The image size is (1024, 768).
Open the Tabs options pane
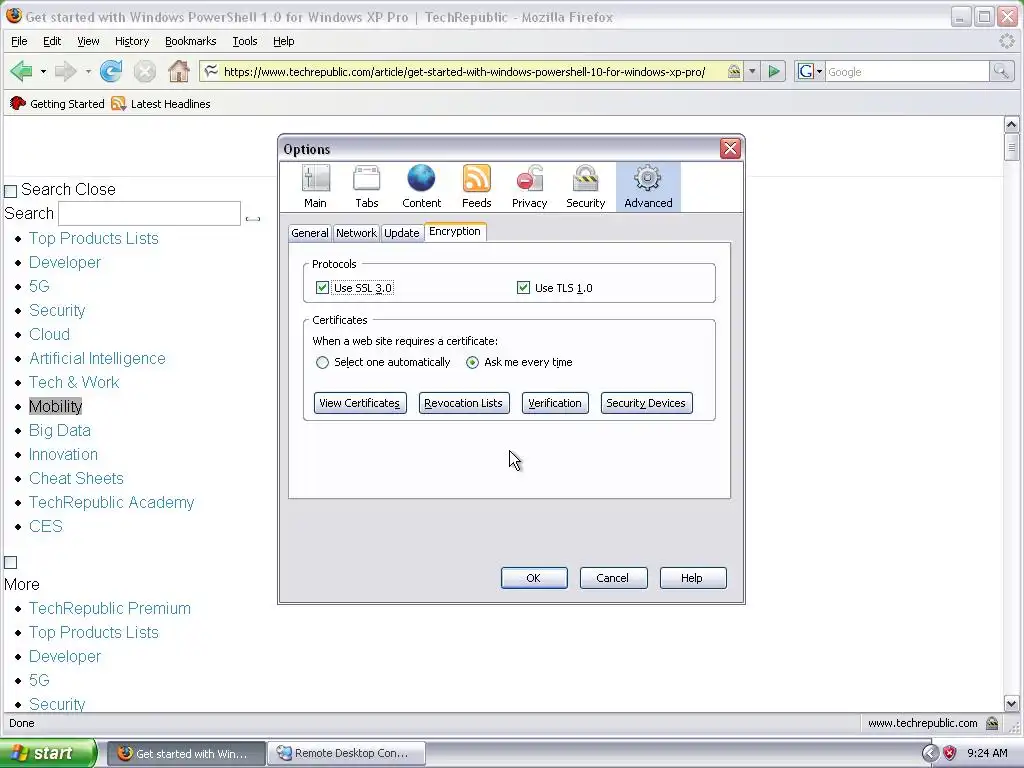click(366, 187)
